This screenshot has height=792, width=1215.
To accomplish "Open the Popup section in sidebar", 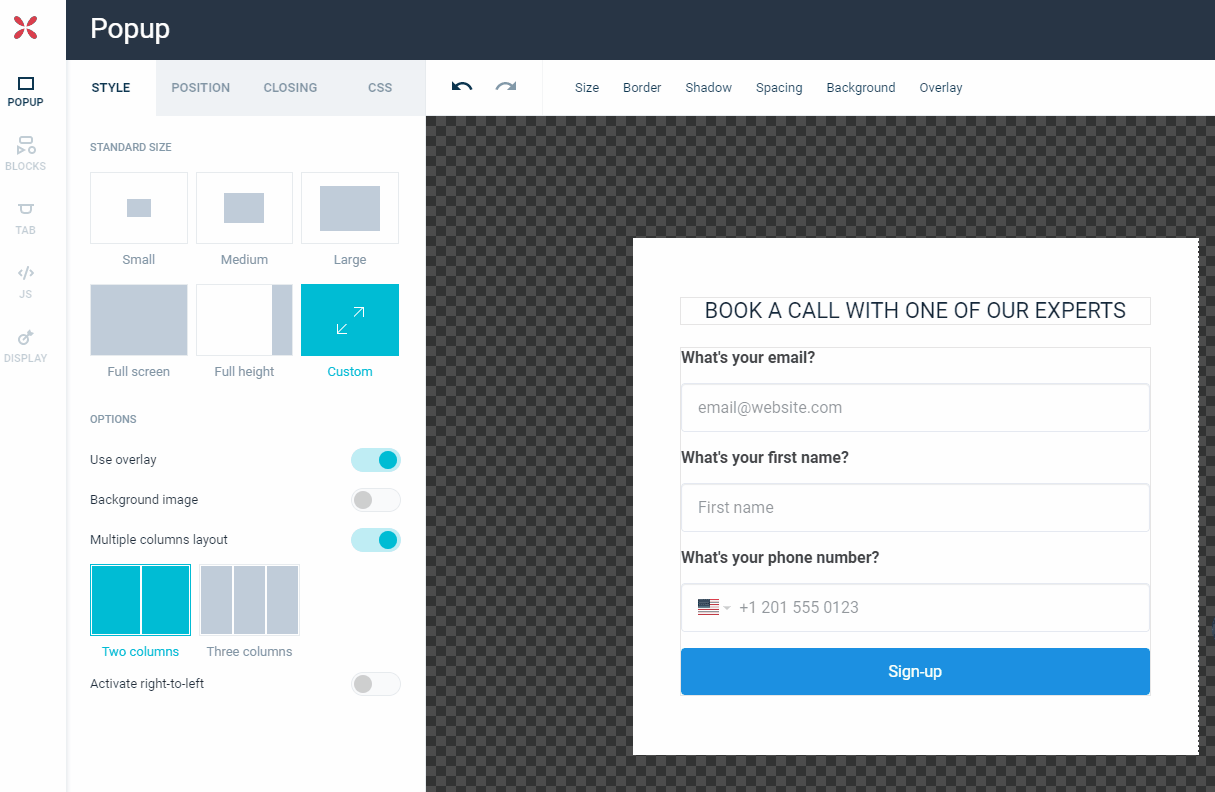I will 26,91.
